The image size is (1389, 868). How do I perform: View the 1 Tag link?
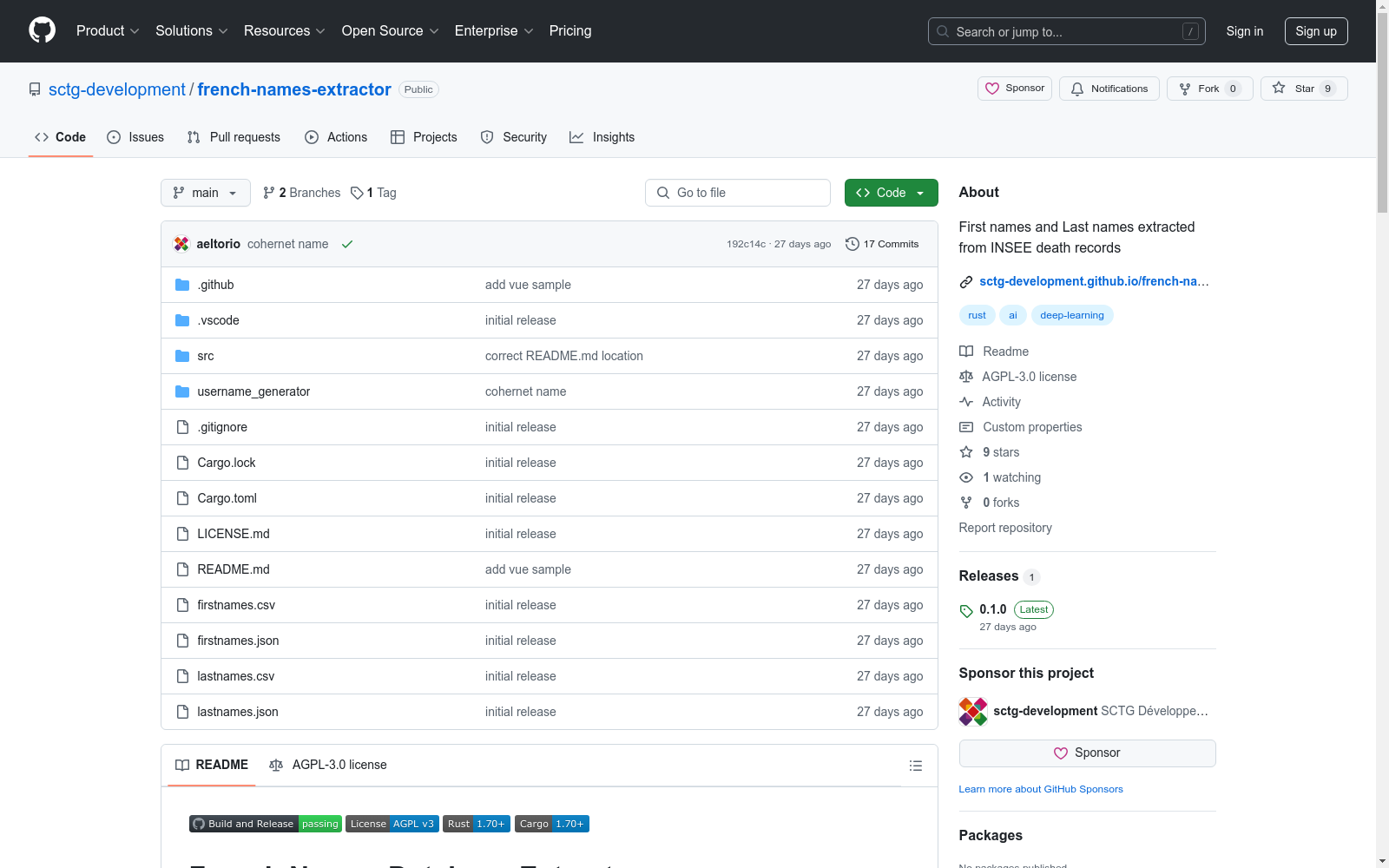click(x=374, y=193)
